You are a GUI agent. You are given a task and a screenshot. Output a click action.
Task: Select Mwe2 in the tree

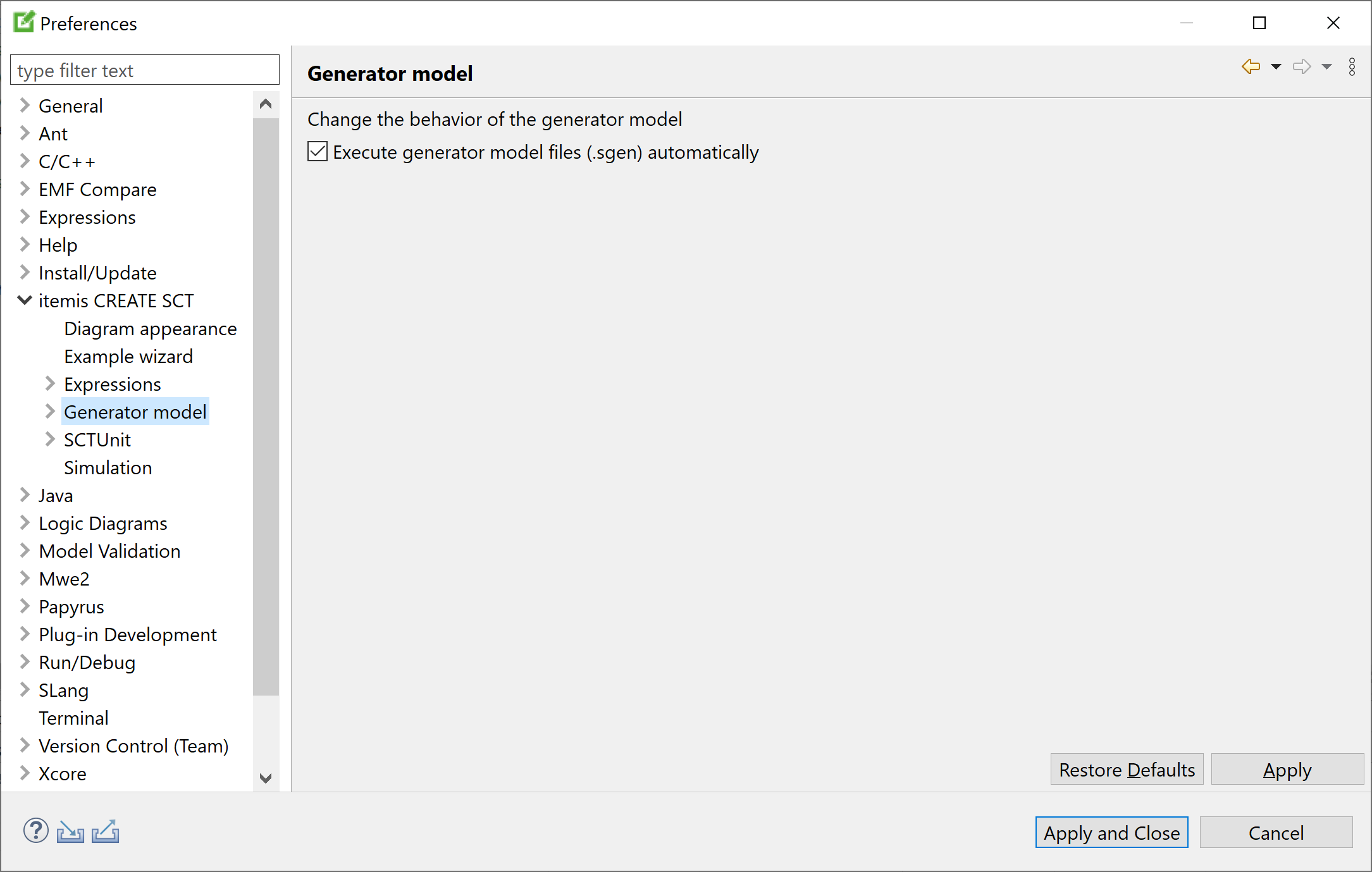point(64,579)
